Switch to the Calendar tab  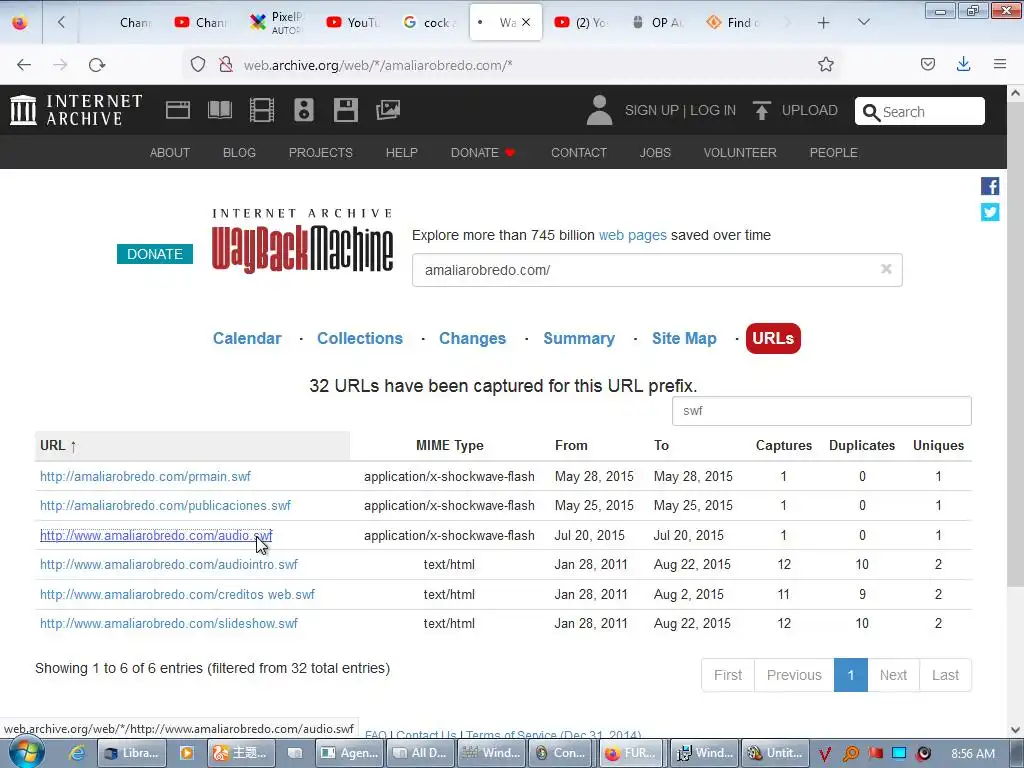click(x=247, y=338)
